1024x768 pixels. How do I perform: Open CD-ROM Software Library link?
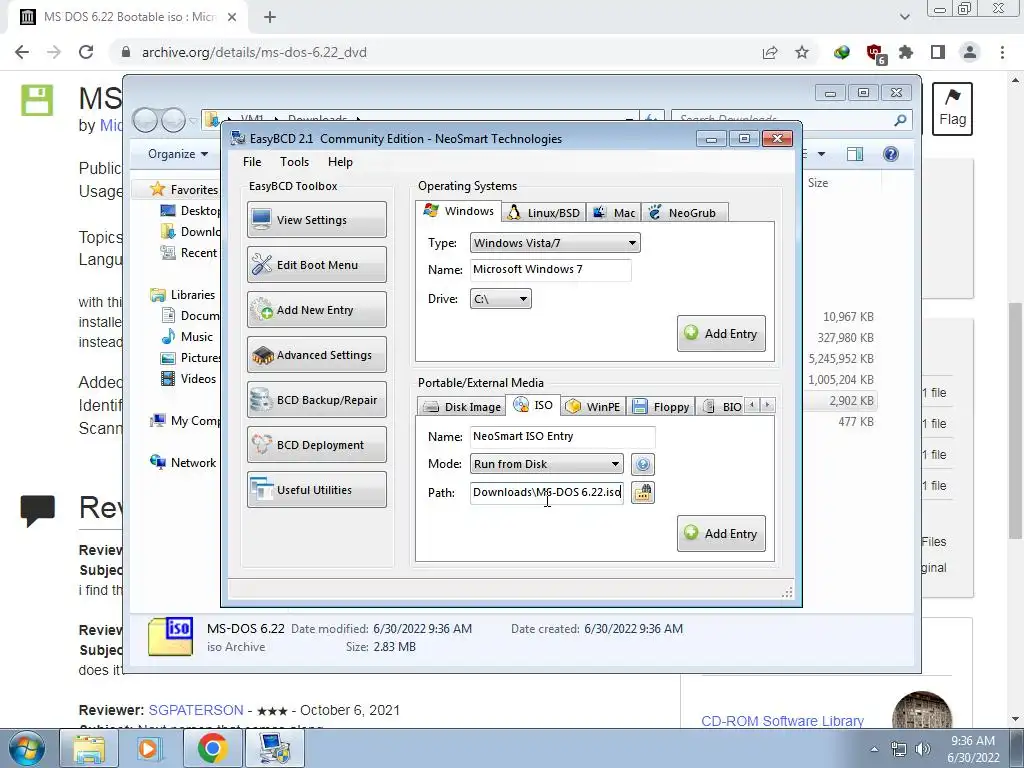(x=782, y=721)
